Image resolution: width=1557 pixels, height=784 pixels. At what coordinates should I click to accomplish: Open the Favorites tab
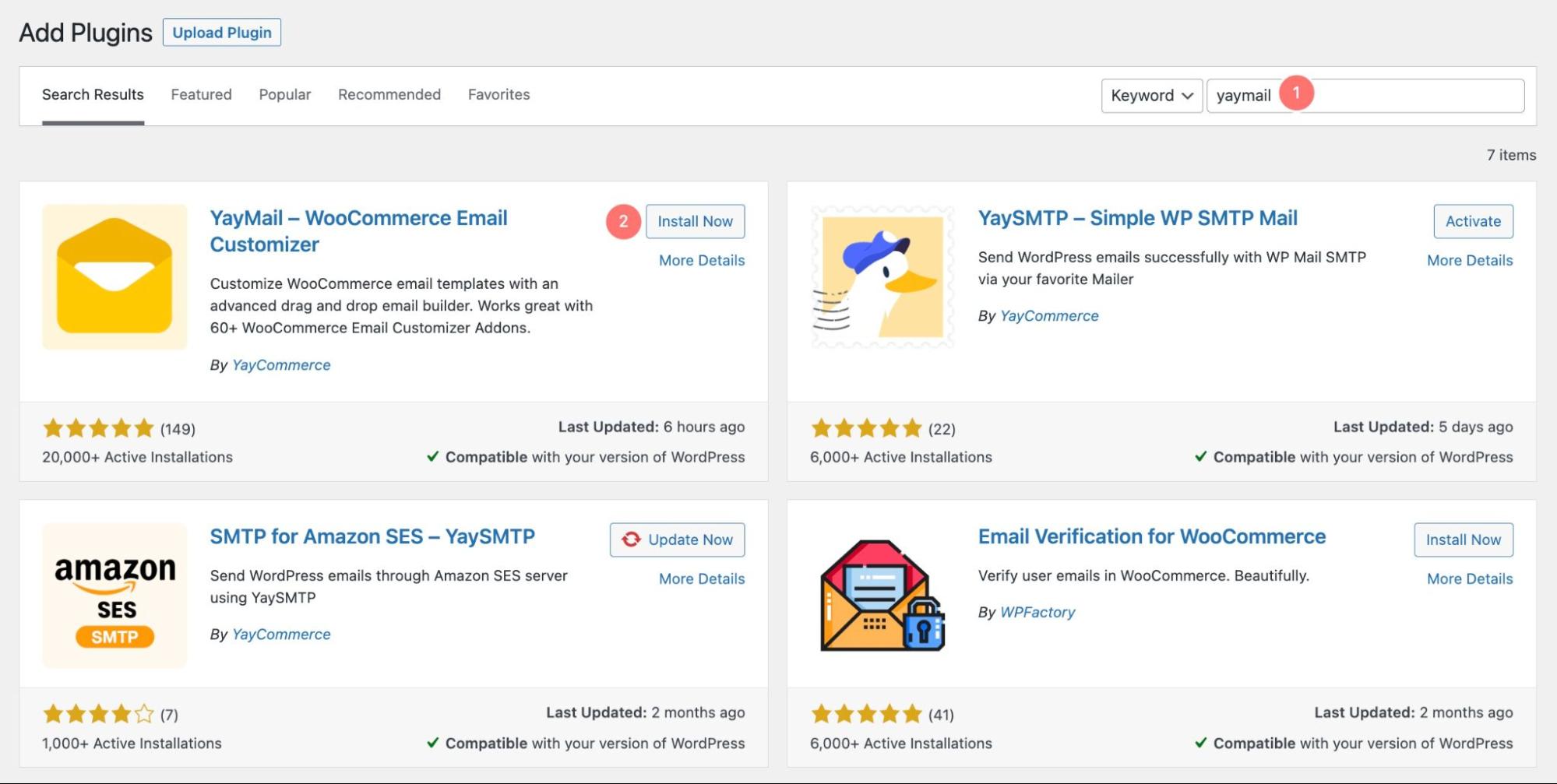coord(499,95)
